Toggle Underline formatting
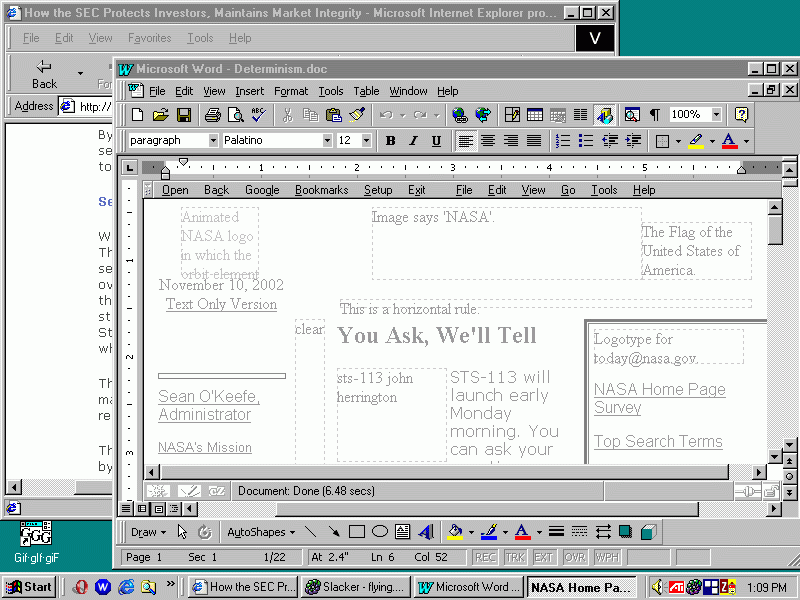800x600 pixels. [x=436, y=140]
